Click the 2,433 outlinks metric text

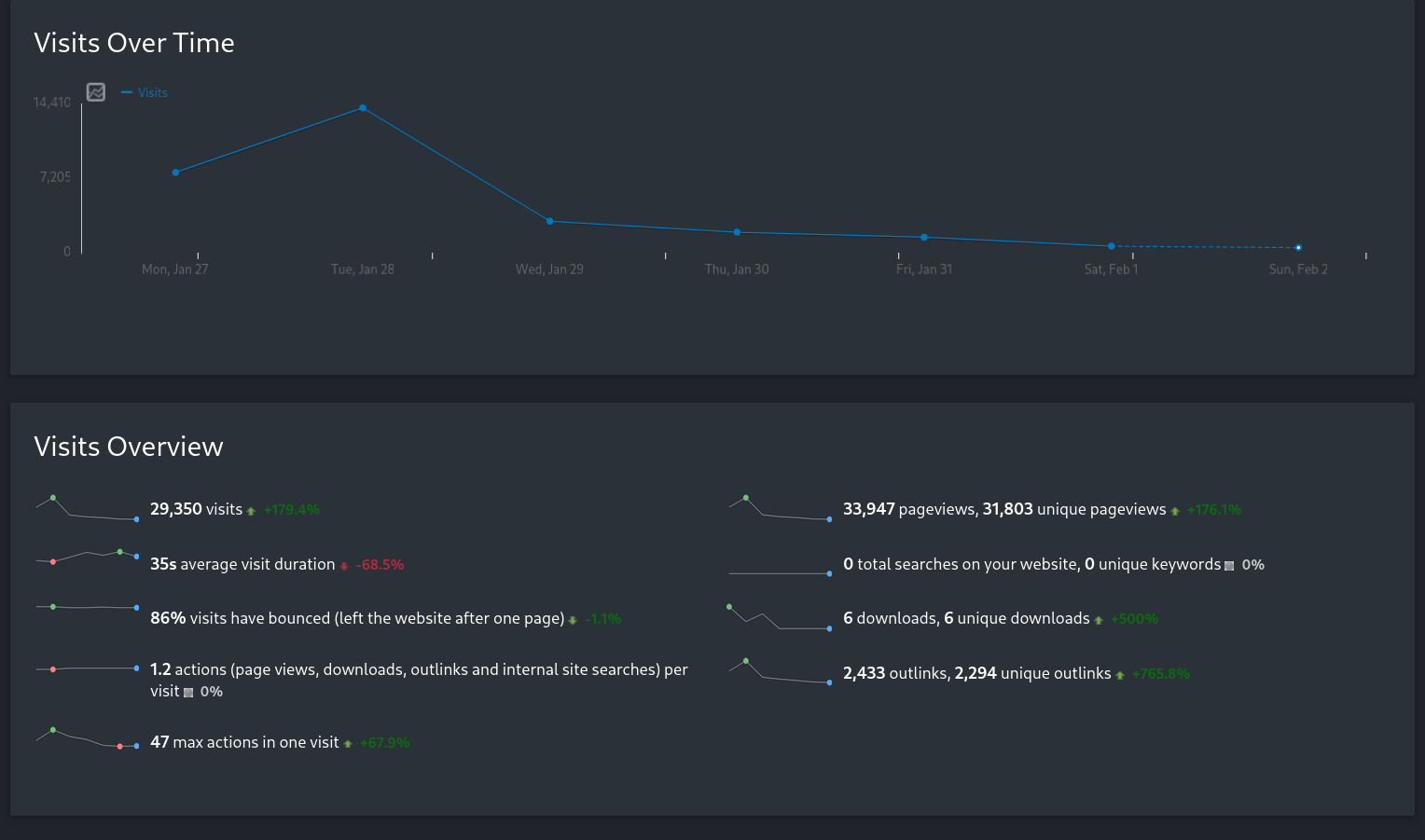tap(977, 673)
